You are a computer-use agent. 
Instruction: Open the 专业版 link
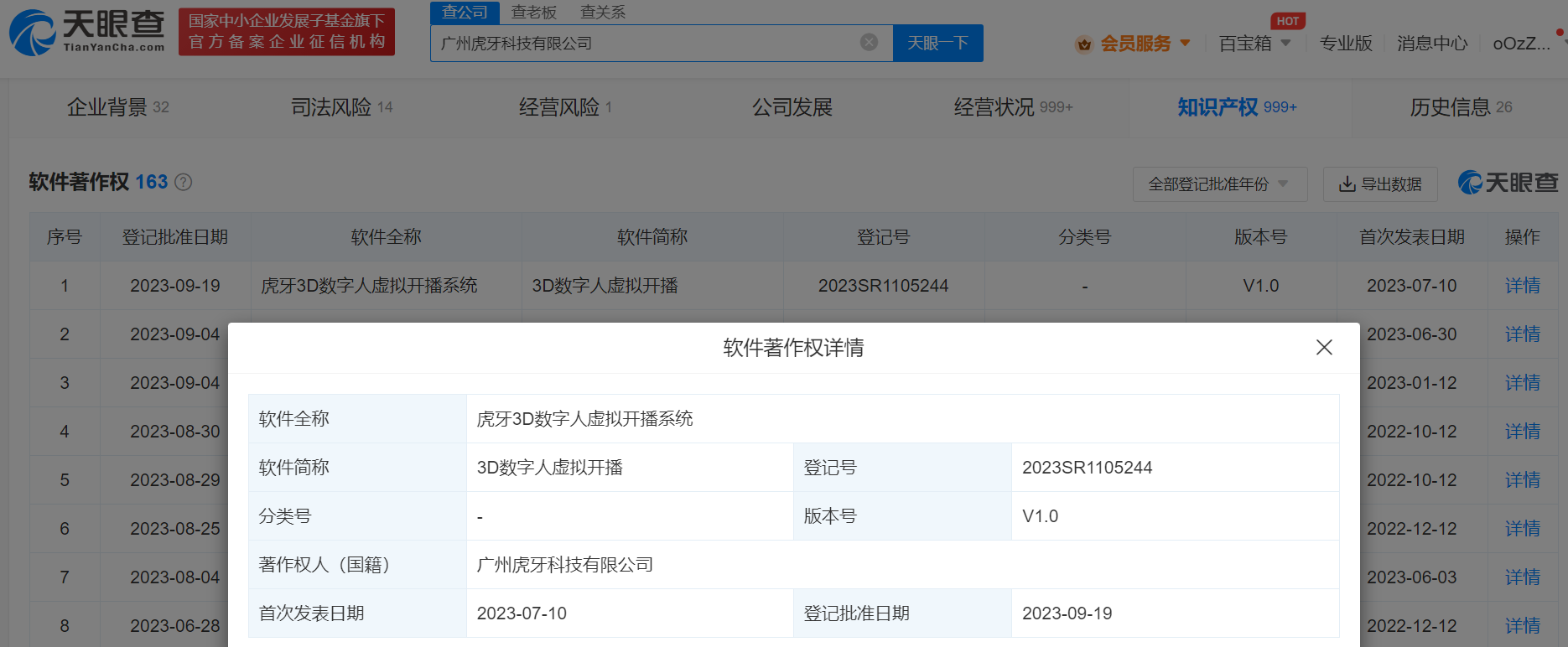1346,43
